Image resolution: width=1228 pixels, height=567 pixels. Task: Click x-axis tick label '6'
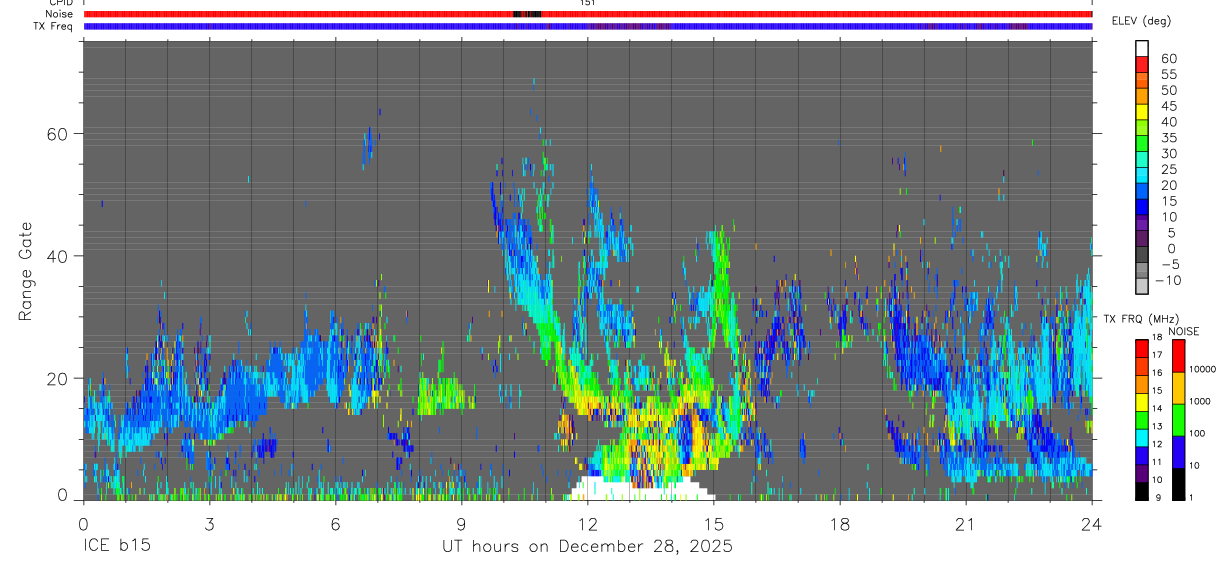click(335, 524)
